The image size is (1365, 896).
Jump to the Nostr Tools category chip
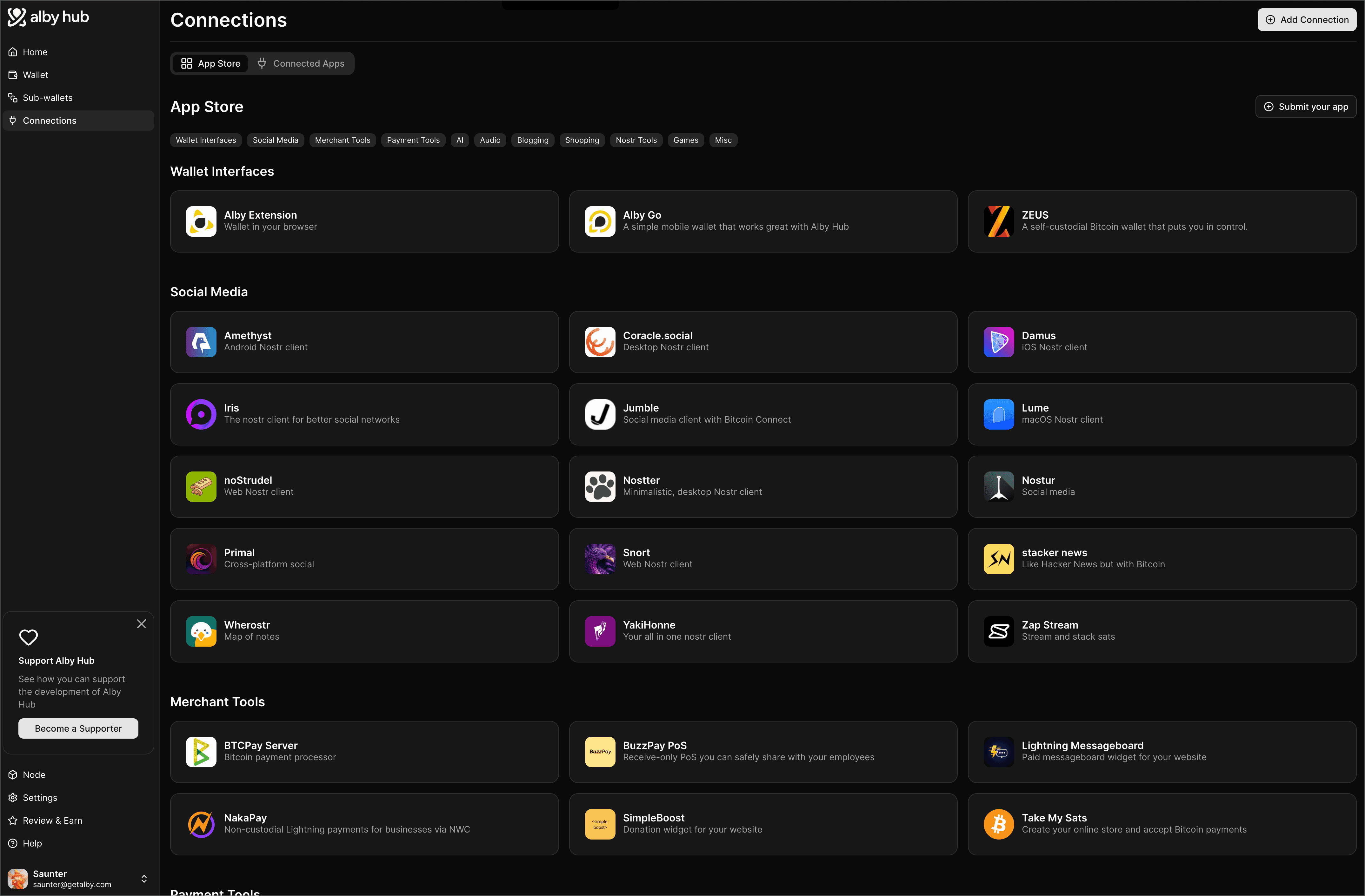636,141
